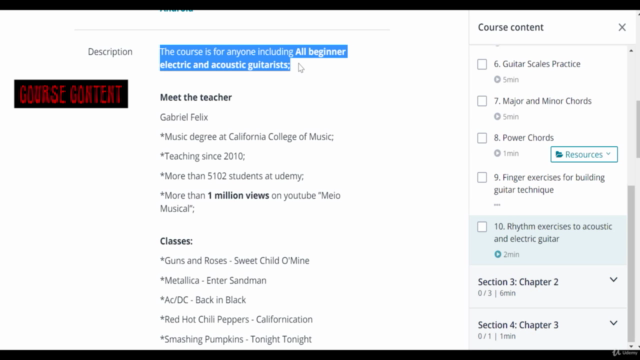640x360 pixels.
Task: Click the page's main vertical scrollbar
Action: tap(638, 129)
